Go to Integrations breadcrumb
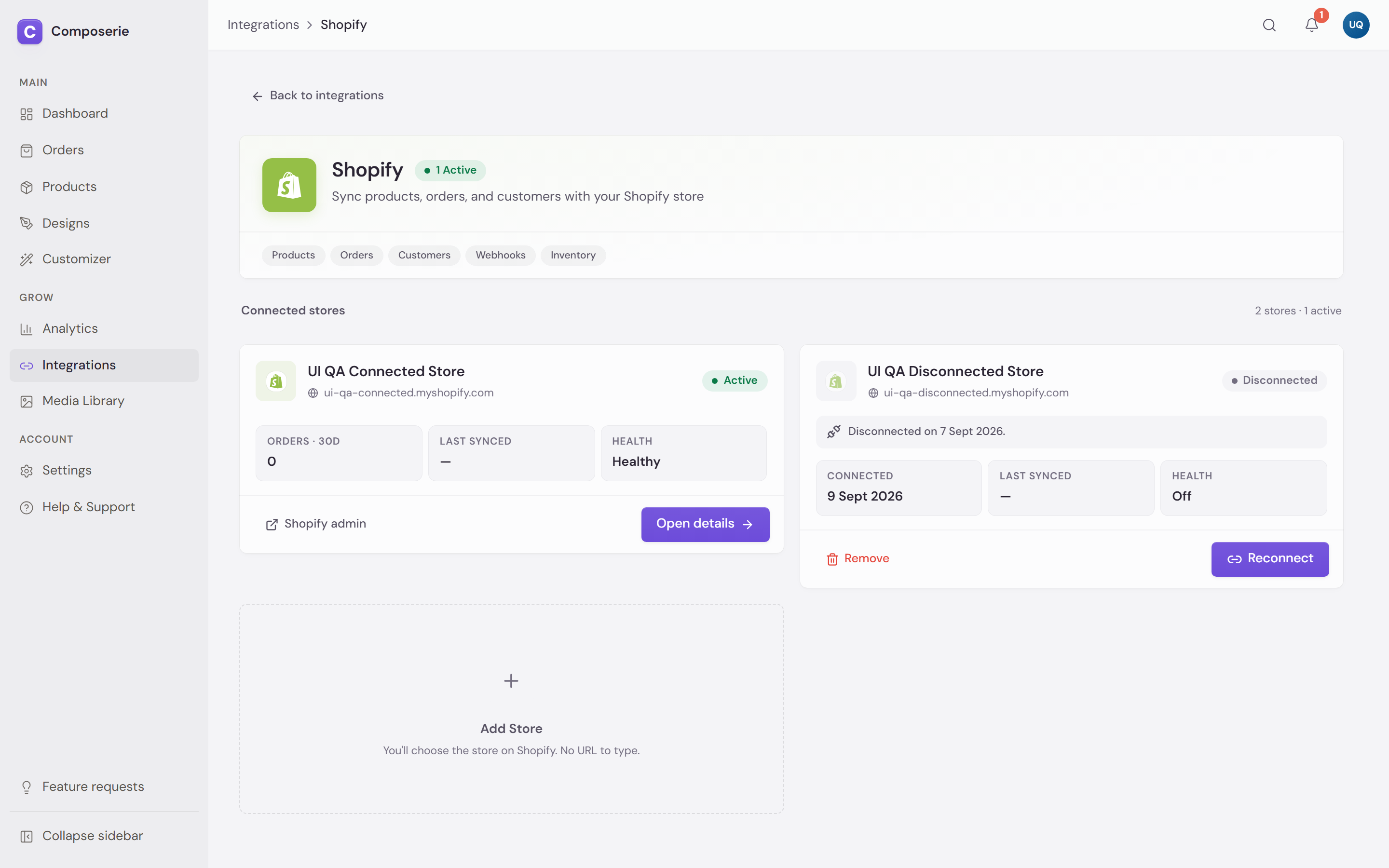This screenshot has height=868, width=1389. (263, 25)
